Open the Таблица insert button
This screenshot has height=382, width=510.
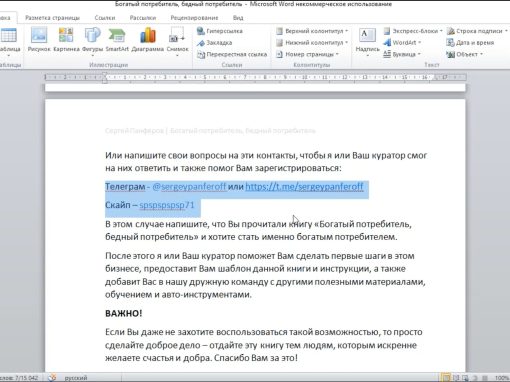click(9, 41)
